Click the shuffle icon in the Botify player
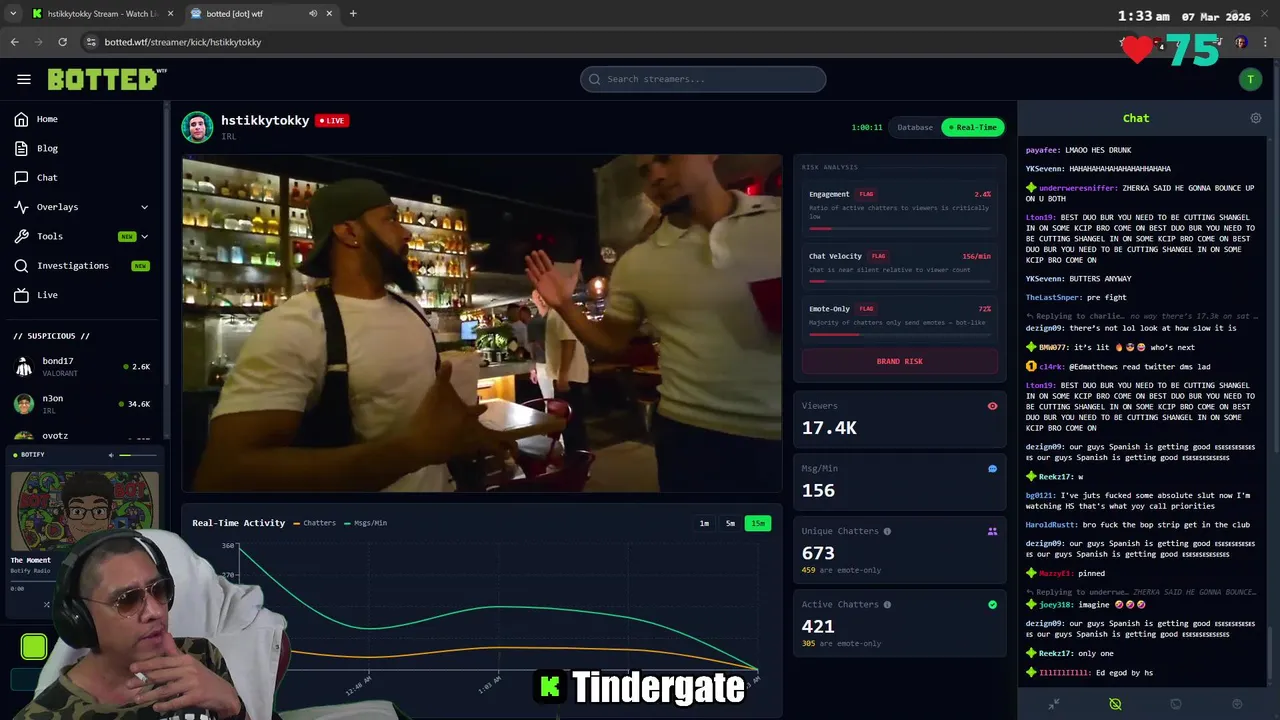The image size is (1280, 720). [46, 604]
